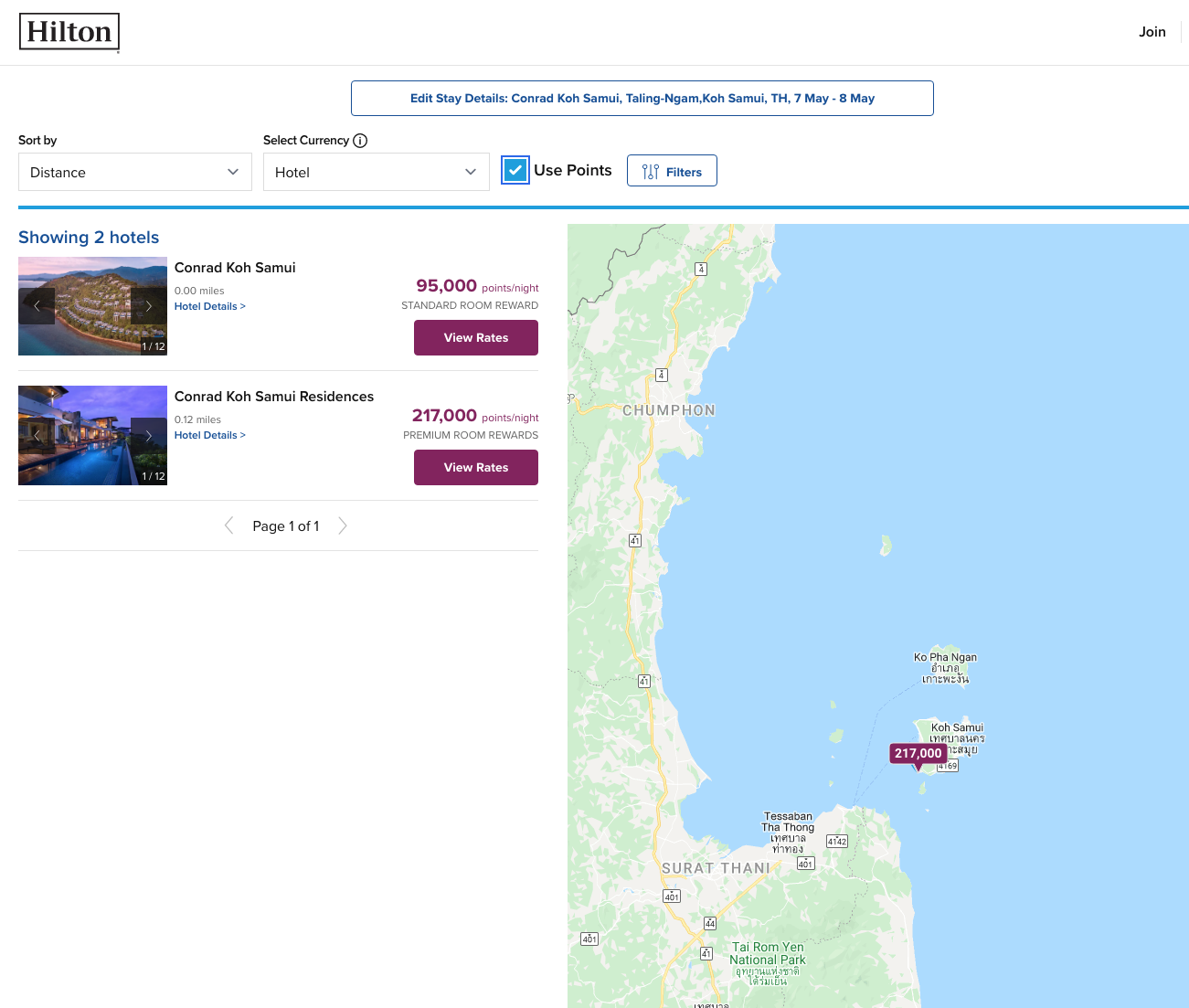The height and width of the screenshot is (1008, 1189).
Task: Open the Sort by Distance dropdown
Action: point(134,172)
